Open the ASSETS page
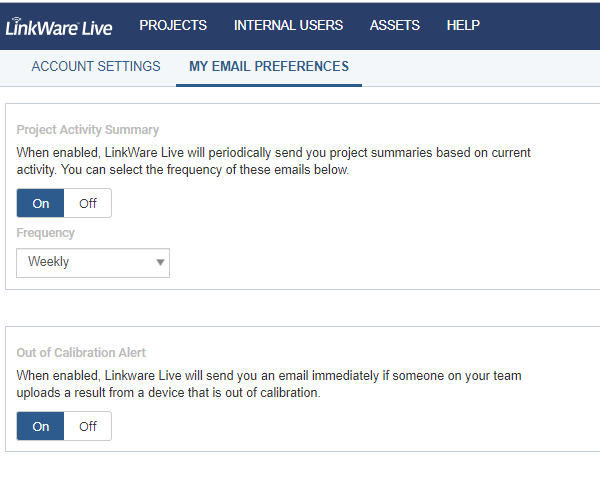This screenshot has width=600, height=498. (394, 25)
